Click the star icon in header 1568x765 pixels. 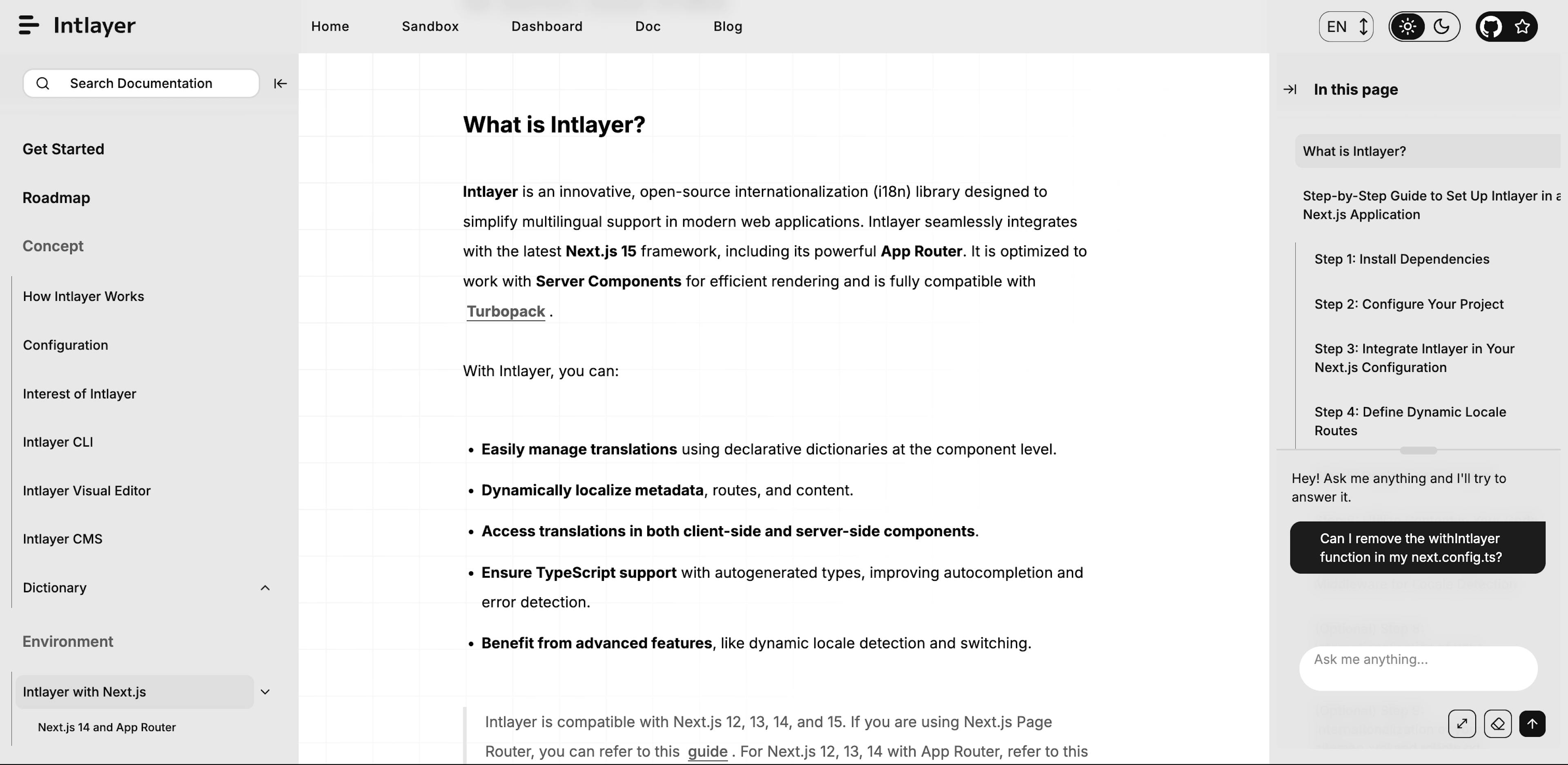(1522, 27)
